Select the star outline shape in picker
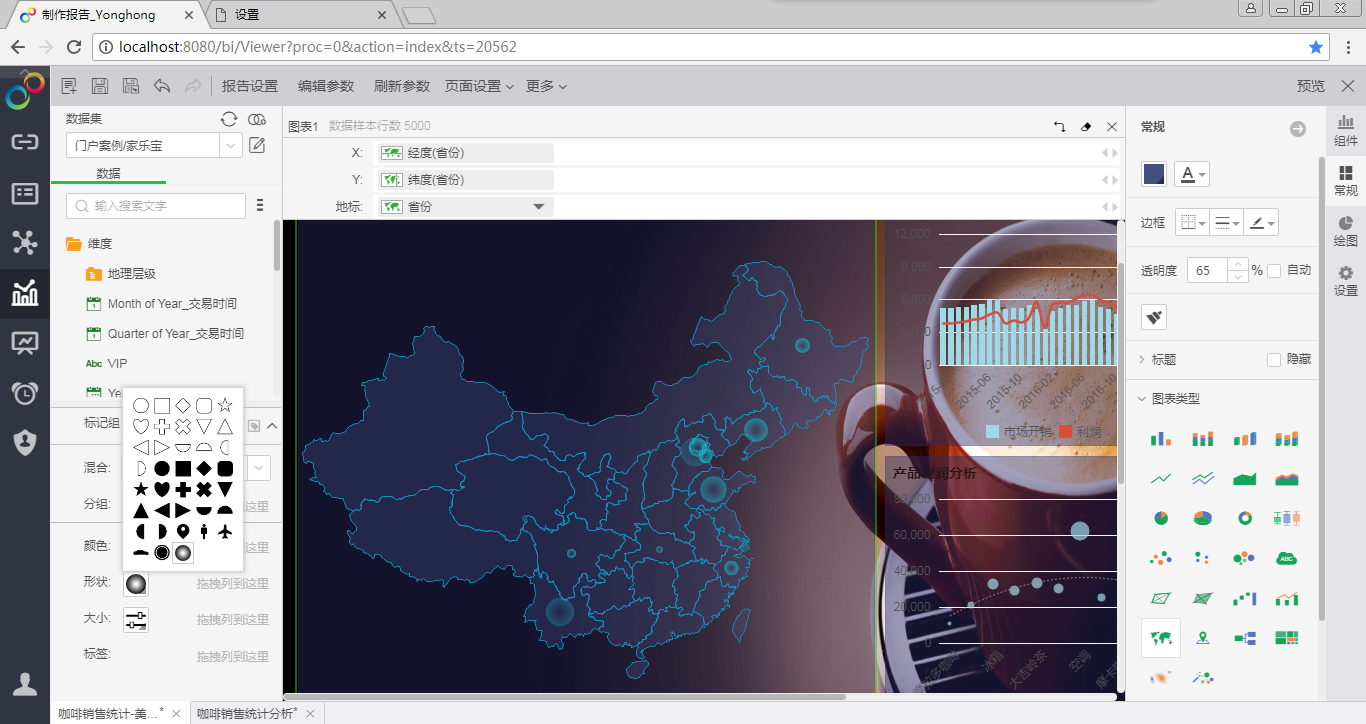The height and width of the screenshot is (724, 1366). click(225, 405)
